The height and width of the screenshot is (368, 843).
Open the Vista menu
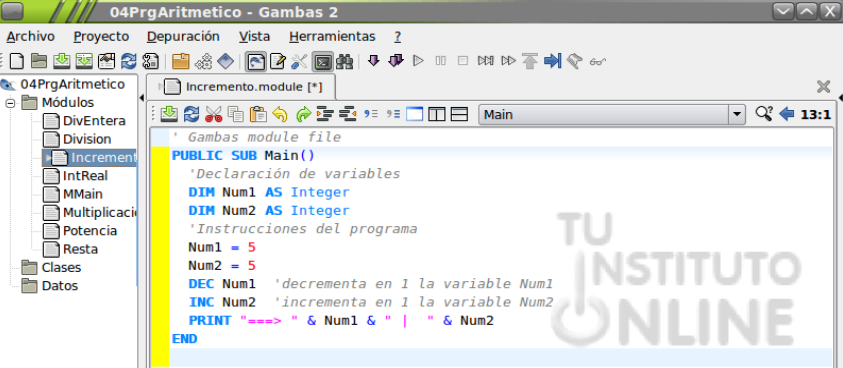(255, 37)
